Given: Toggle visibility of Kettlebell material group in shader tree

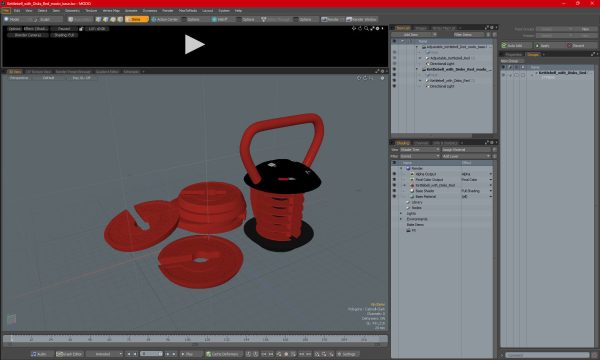Looking at the screenshot, I should tap(394, 185).
